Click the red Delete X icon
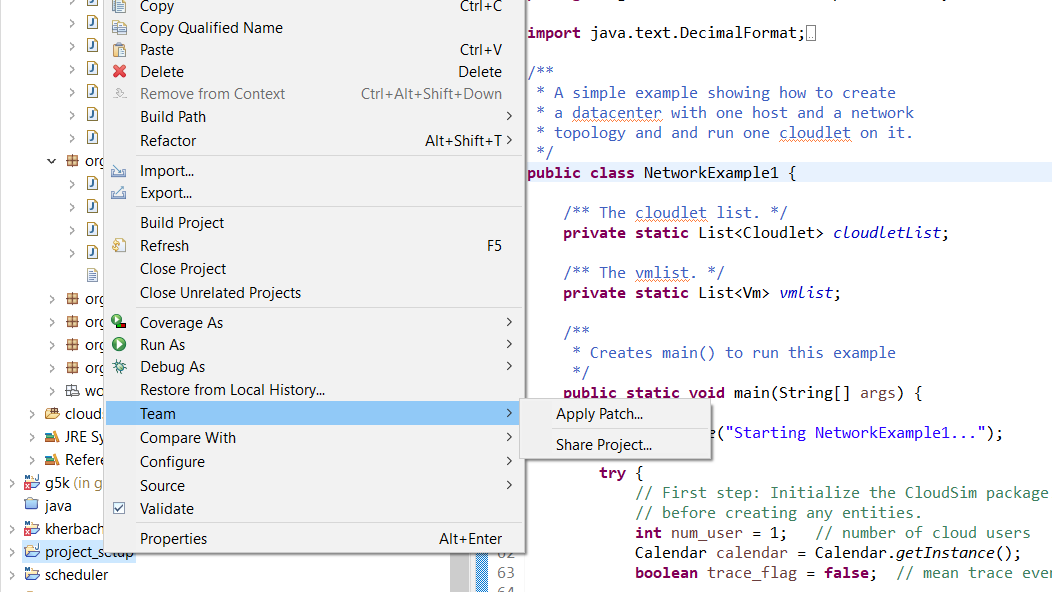The height and width of the screenshot is (592, 1052). 119,71
